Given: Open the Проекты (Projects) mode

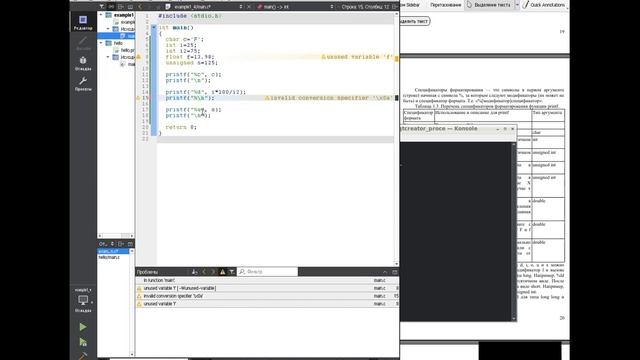Looking at the screenshot, I should tap(83, 84).
